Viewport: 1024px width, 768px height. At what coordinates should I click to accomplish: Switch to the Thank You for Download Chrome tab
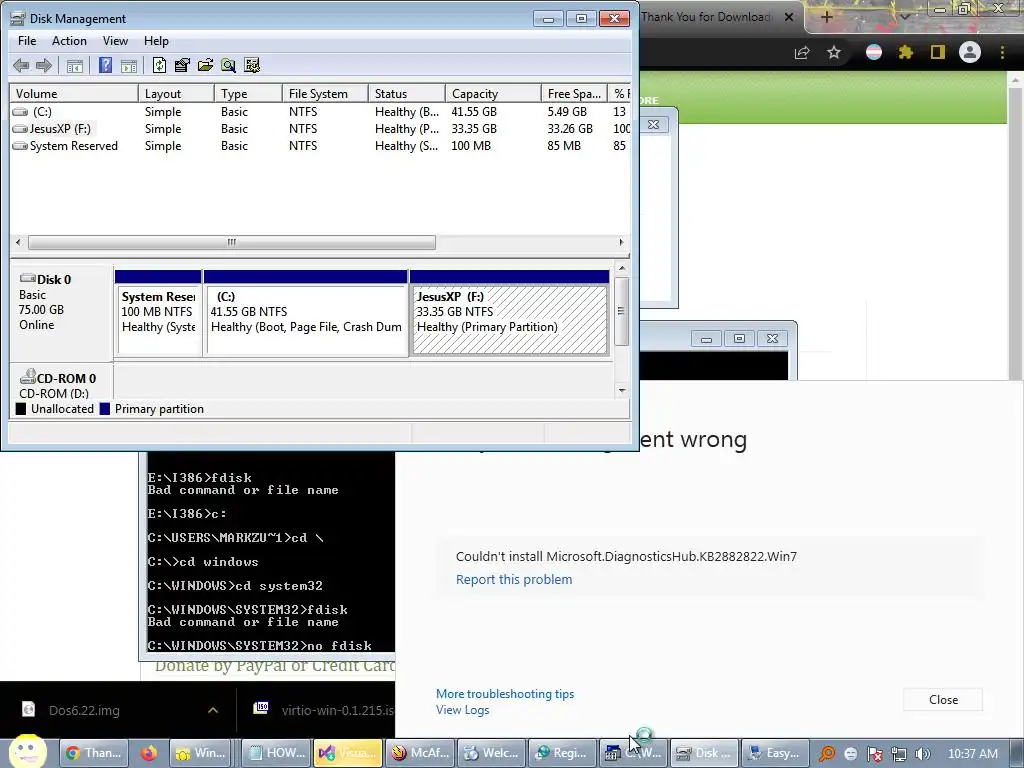[x=705, y=17]
